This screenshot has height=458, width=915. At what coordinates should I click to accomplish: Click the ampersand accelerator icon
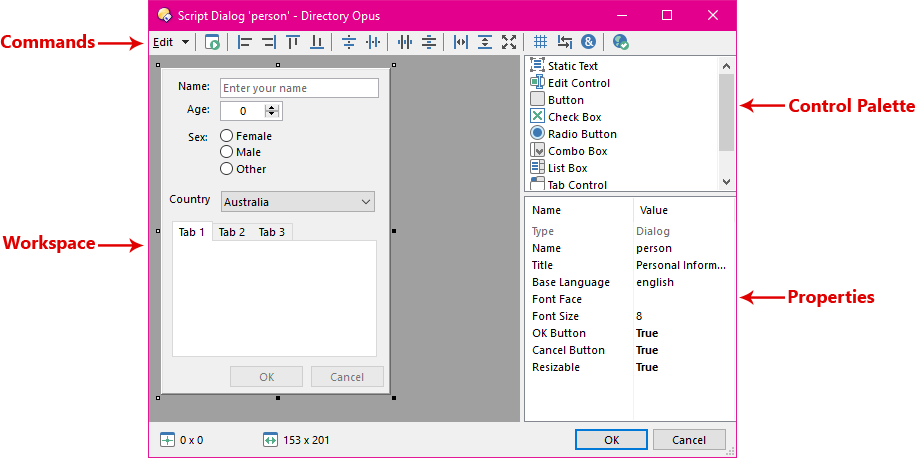point(588,42)
